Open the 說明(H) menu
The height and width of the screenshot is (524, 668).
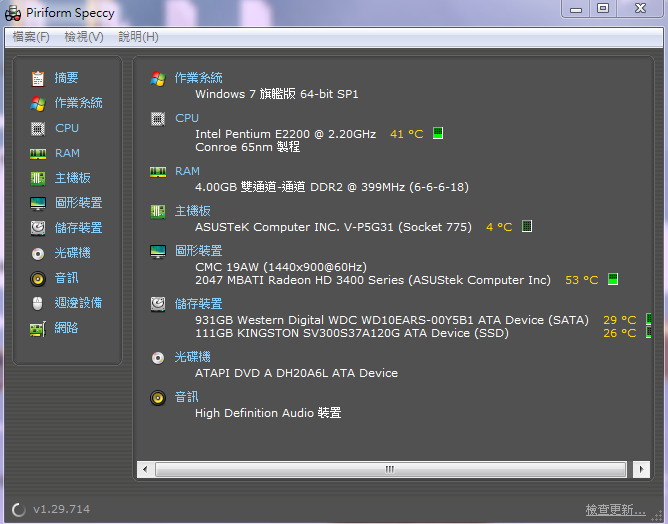pos(138,37)
